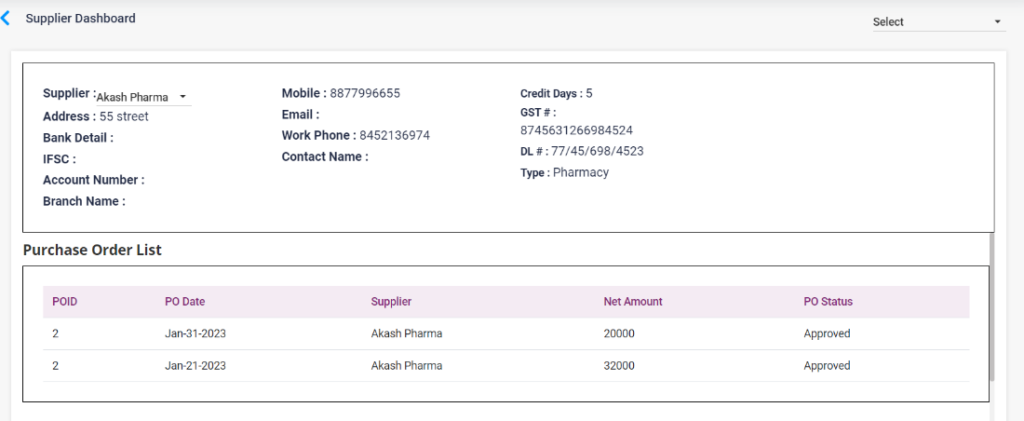The width and height of the screenshot is (1024, 421).
Task: Click the GST number 8745631266984524
Action: coord(576,130)
